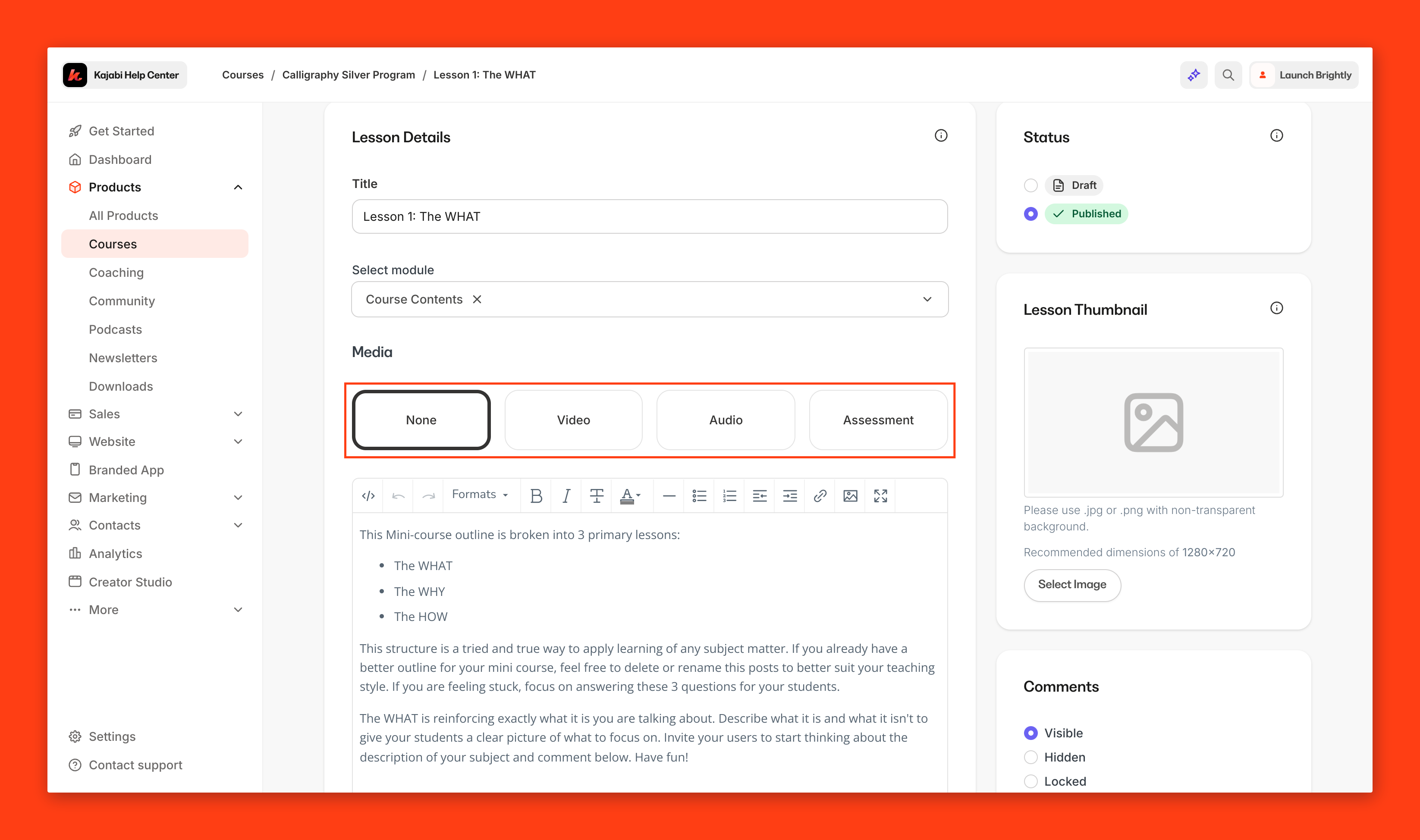Click the AI sparkle icon in the top bar
This screenshot has width=1420, height=840.
point(1194,75)
